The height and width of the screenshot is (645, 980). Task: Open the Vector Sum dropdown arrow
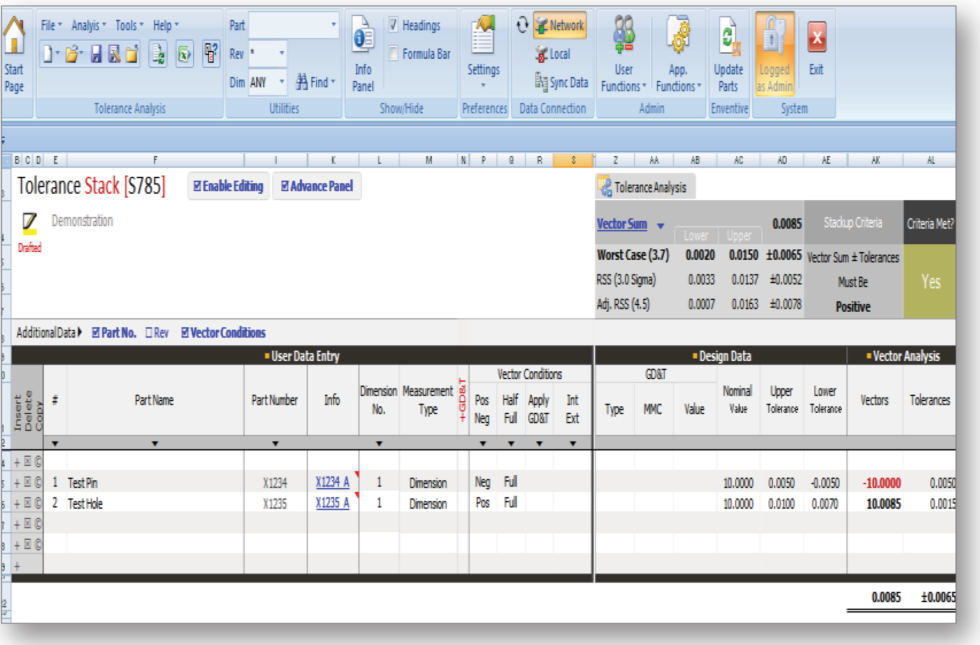coord(660,226)
